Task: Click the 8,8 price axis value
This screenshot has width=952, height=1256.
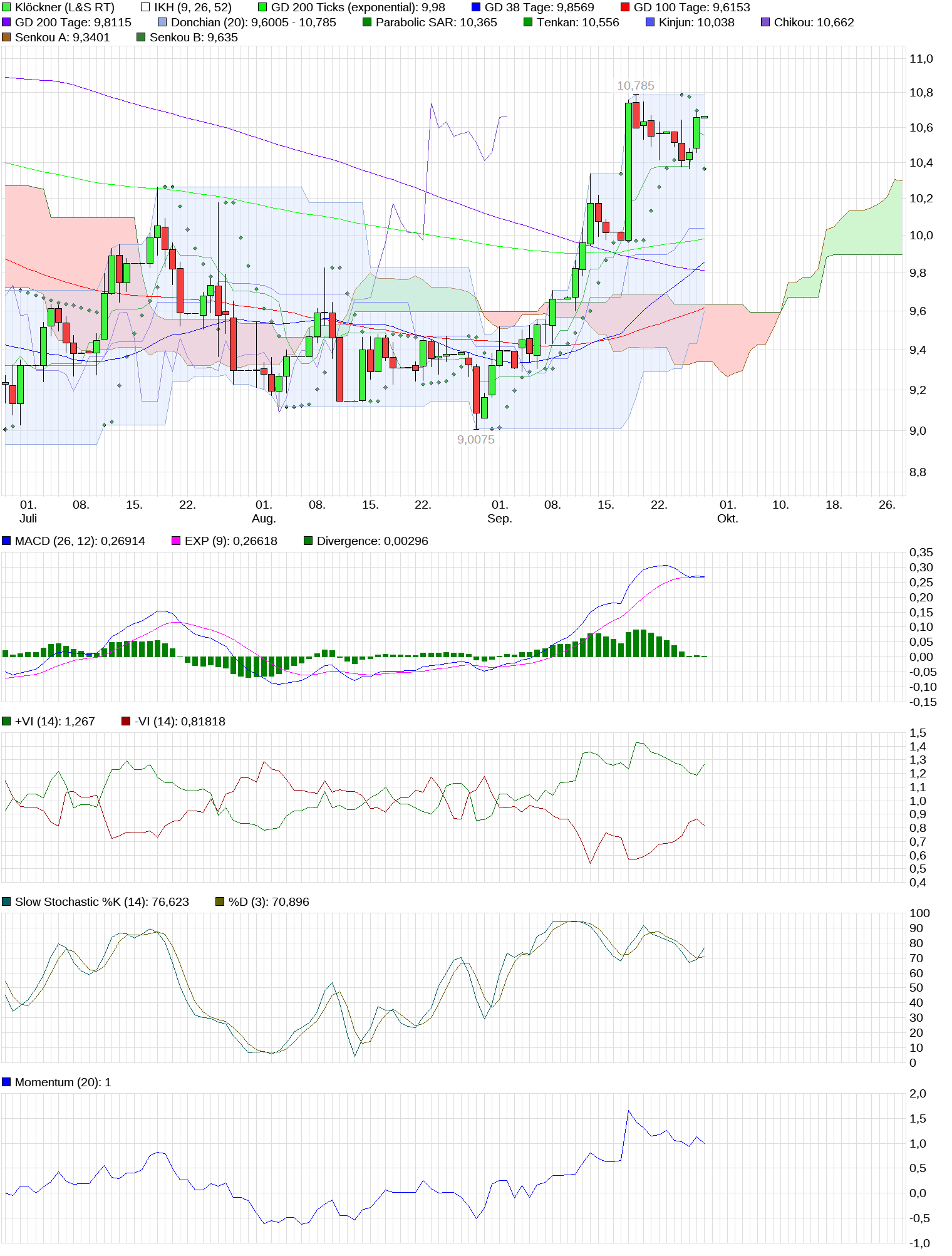Action: (x=918, y=472)
